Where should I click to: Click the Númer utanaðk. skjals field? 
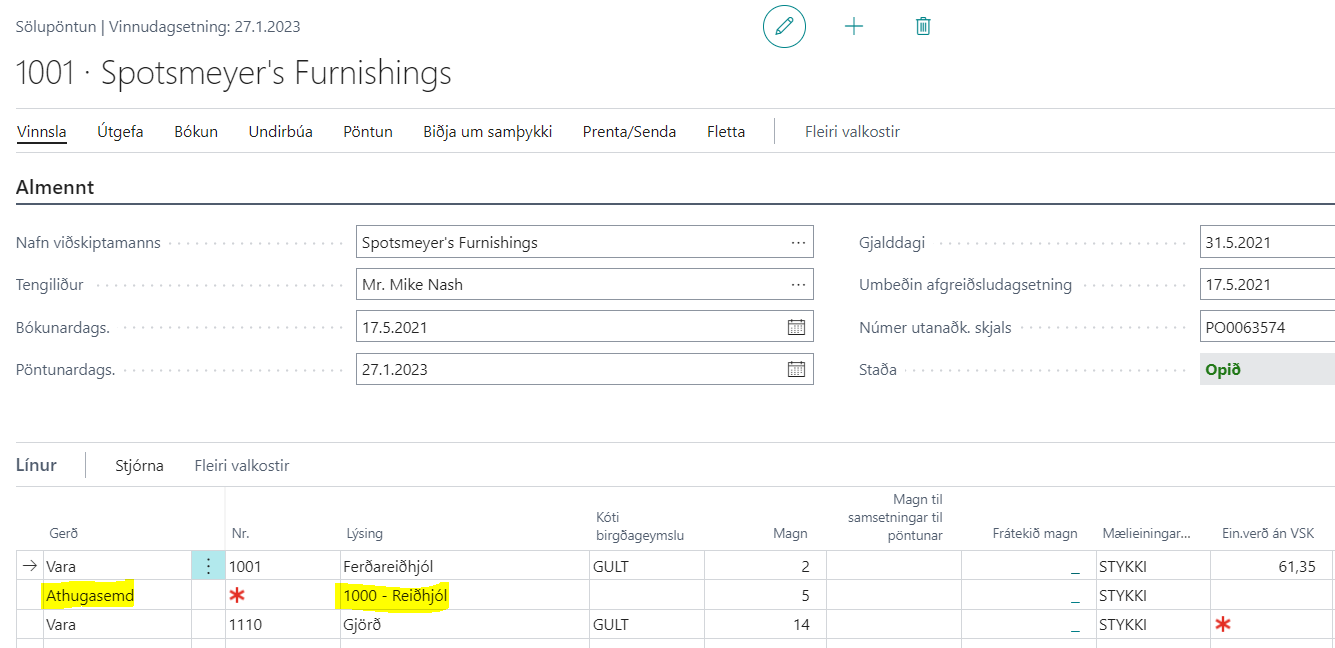[x=1265, y=327]
